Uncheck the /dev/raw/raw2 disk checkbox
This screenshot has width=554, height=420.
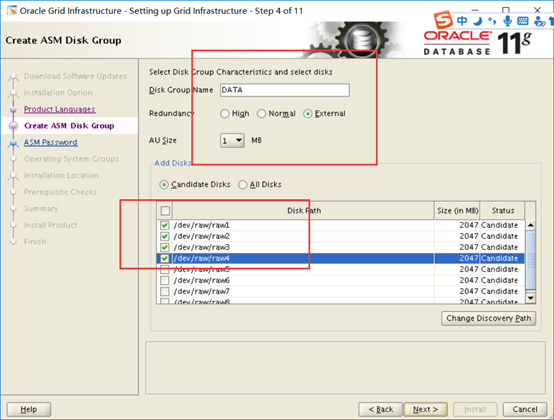[x=164, y=236]
